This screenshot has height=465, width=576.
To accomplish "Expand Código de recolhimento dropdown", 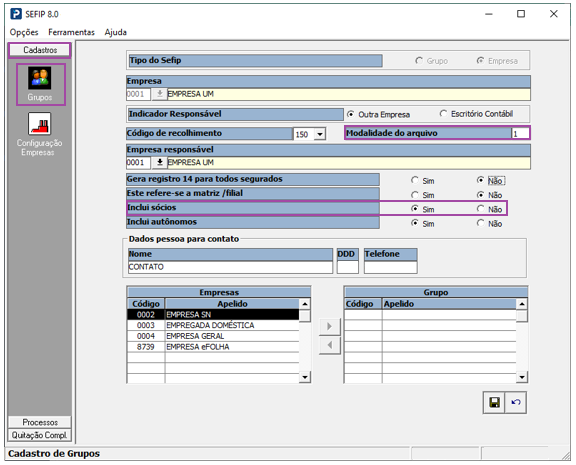I will click(x=320, y=134).
